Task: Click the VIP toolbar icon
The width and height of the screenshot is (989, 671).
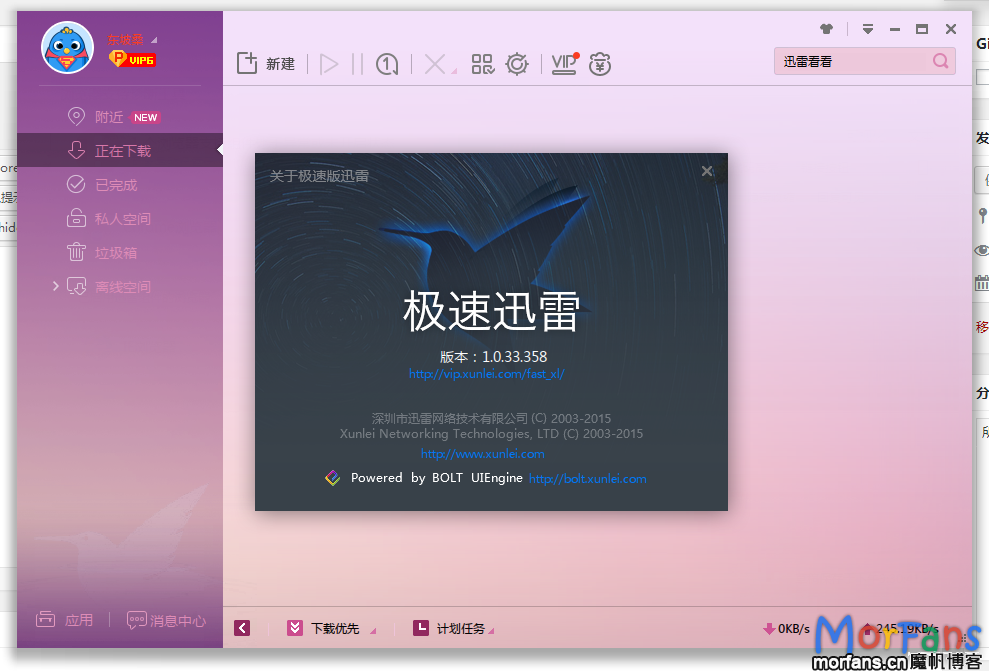Action: pyautogui.click(x=565, y=64)
